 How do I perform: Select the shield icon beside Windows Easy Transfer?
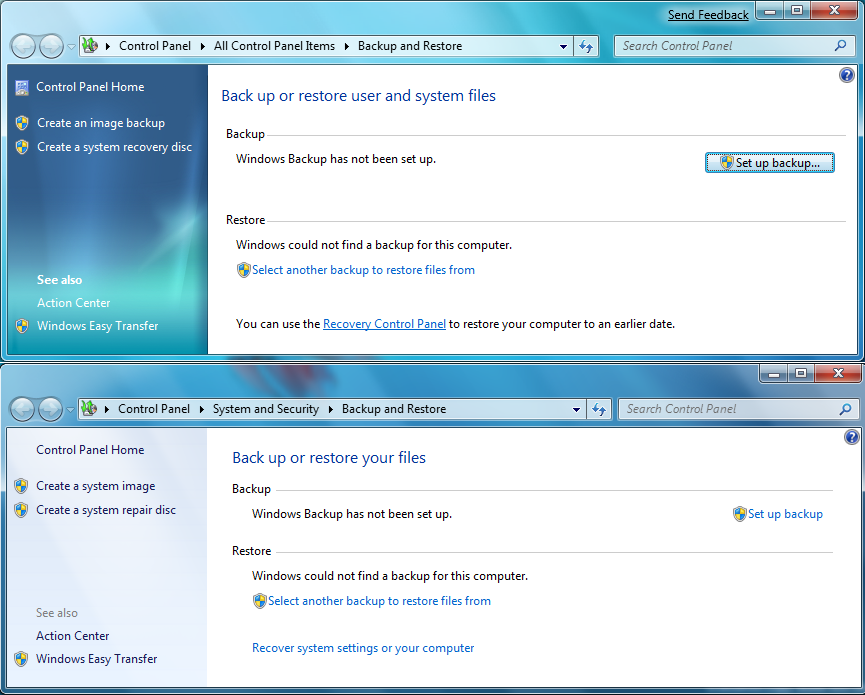point(22,325)
